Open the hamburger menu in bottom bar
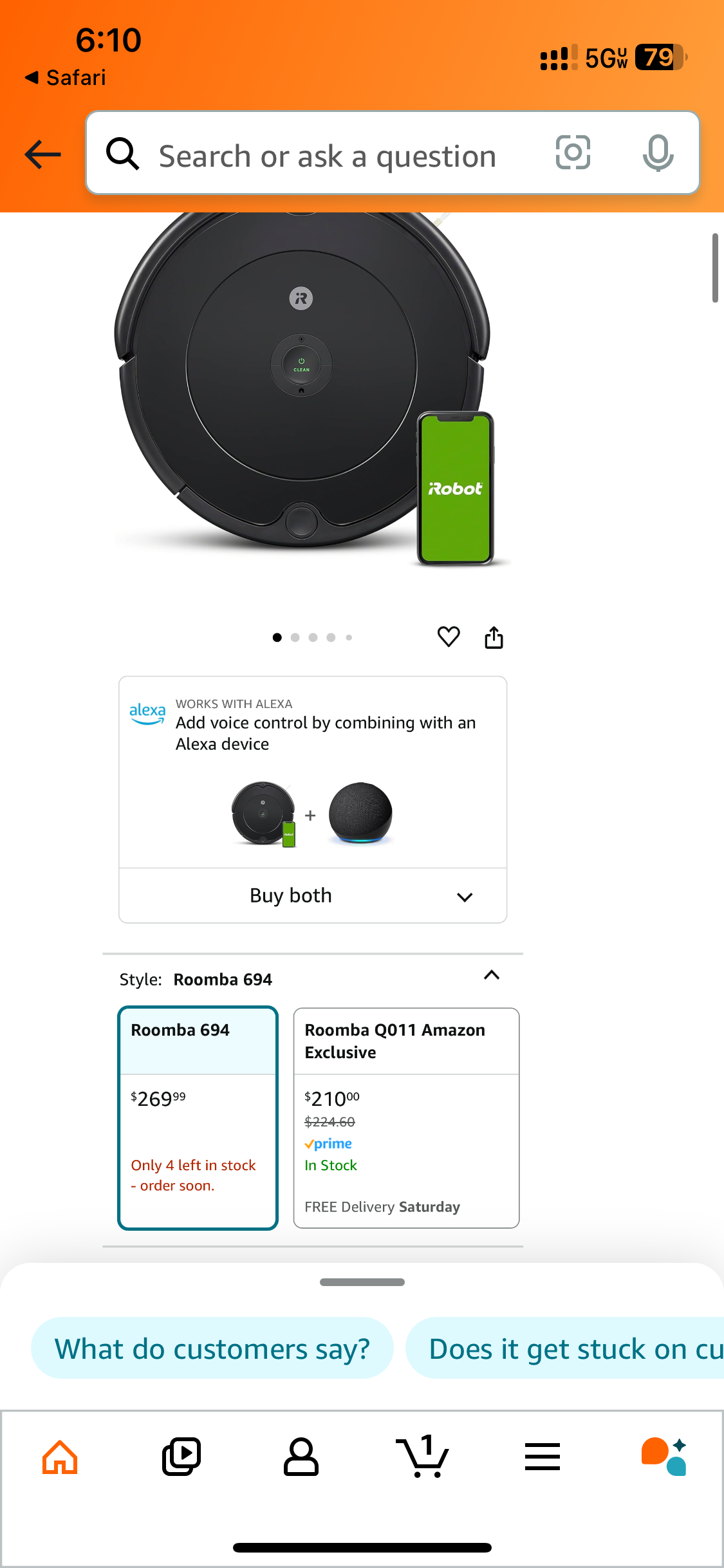This screenshot has width=724, height=1568. click(543, 1457)
